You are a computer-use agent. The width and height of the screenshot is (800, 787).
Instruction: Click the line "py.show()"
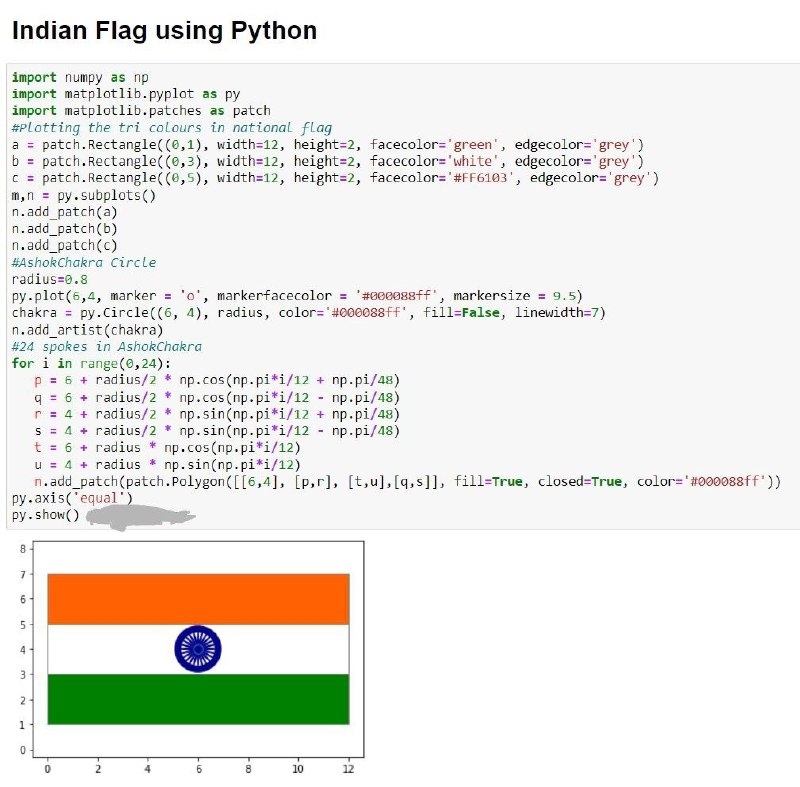[45, 515]
